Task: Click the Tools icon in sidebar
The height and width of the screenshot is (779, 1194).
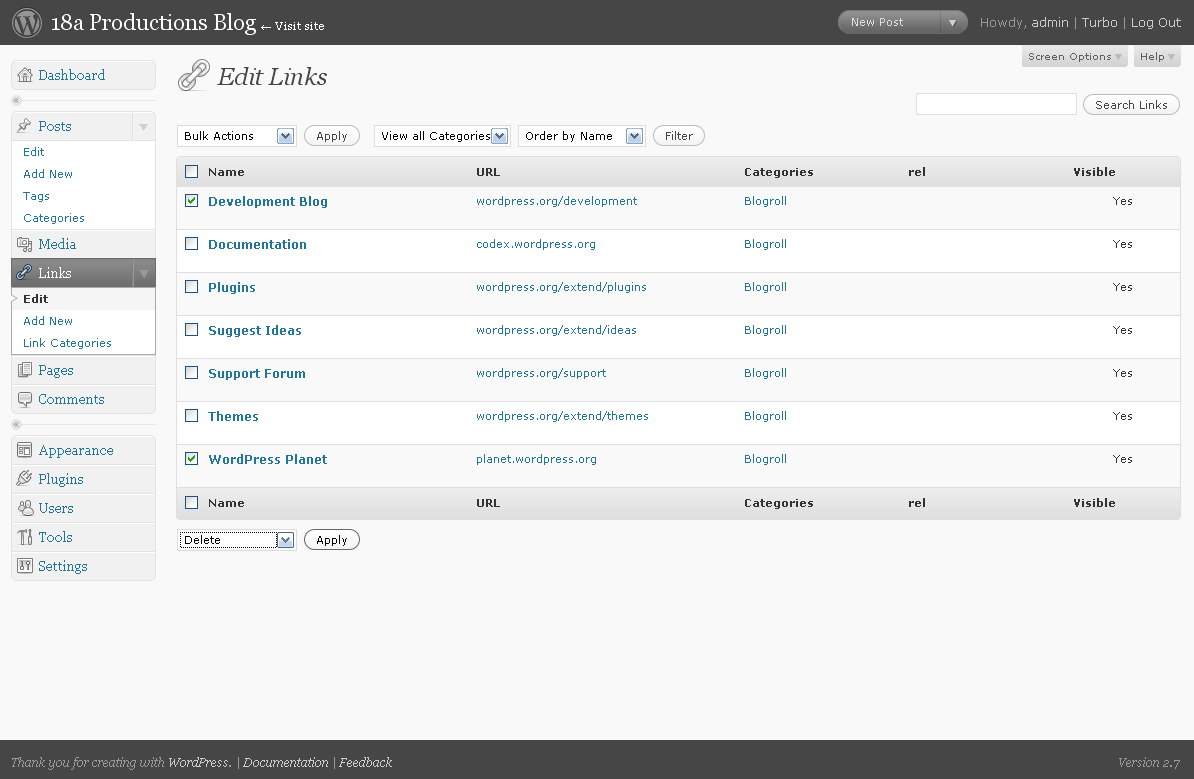Action: pos(25,537)
